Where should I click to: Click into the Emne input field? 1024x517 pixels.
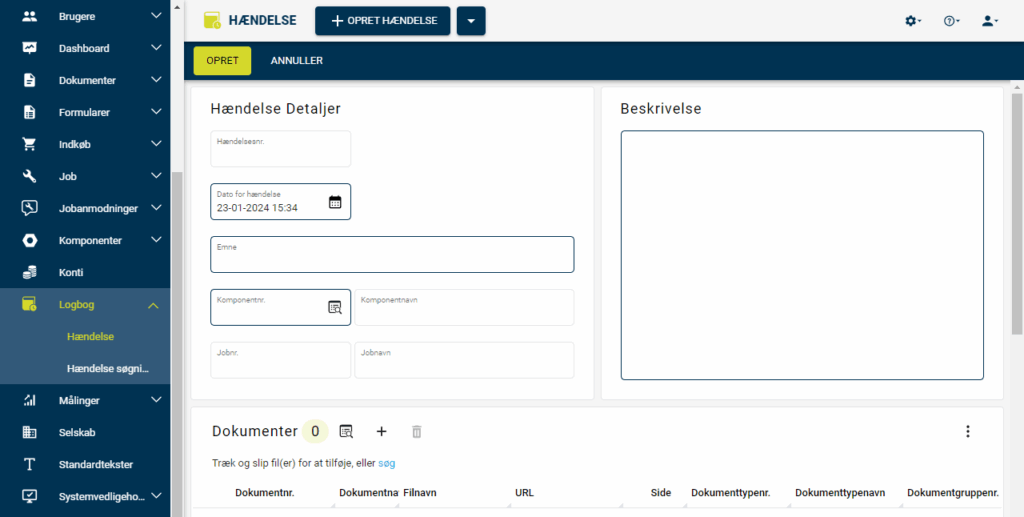tap(392, 258)
